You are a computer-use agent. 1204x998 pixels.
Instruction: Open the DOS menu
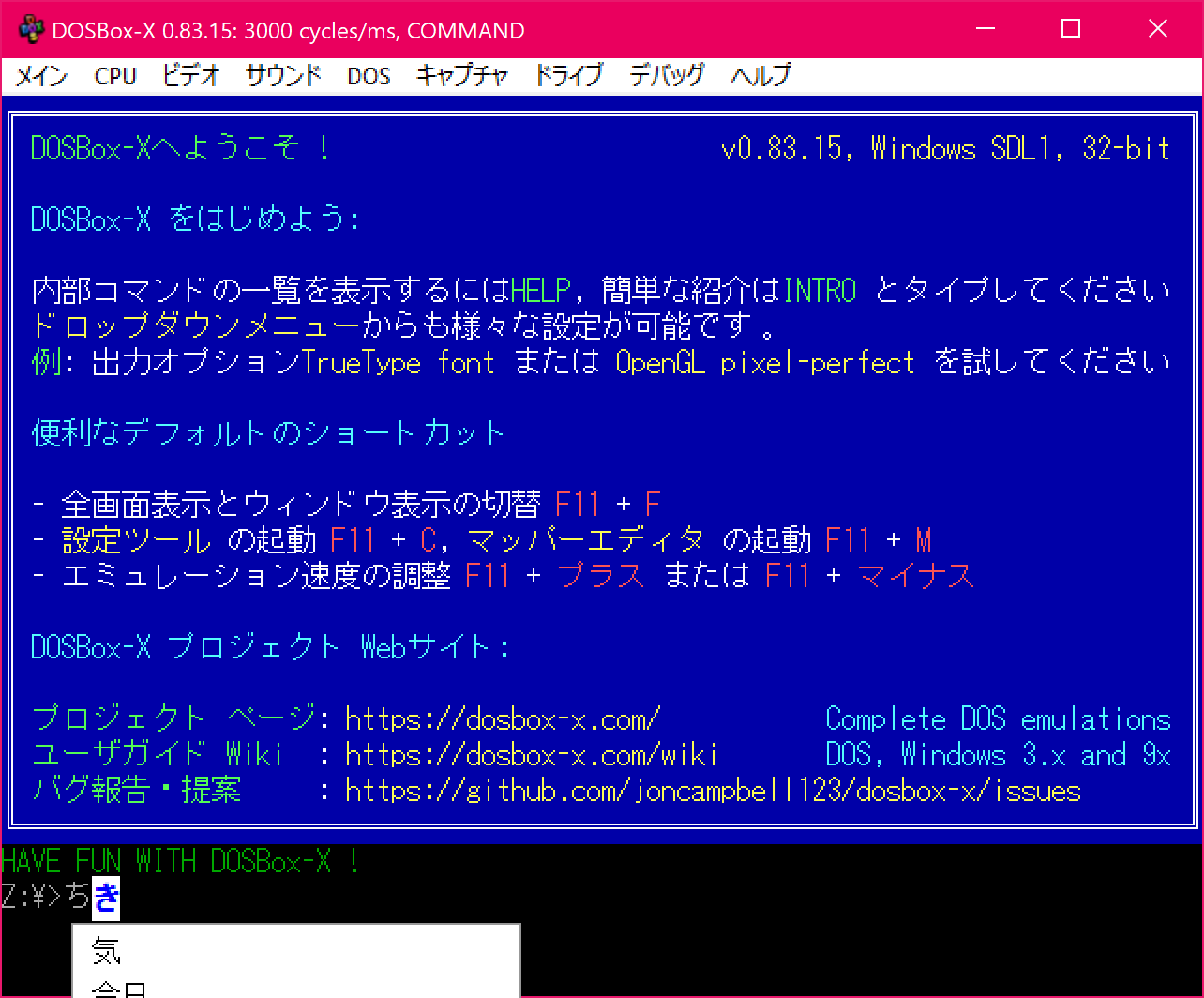tap(369, 76)
